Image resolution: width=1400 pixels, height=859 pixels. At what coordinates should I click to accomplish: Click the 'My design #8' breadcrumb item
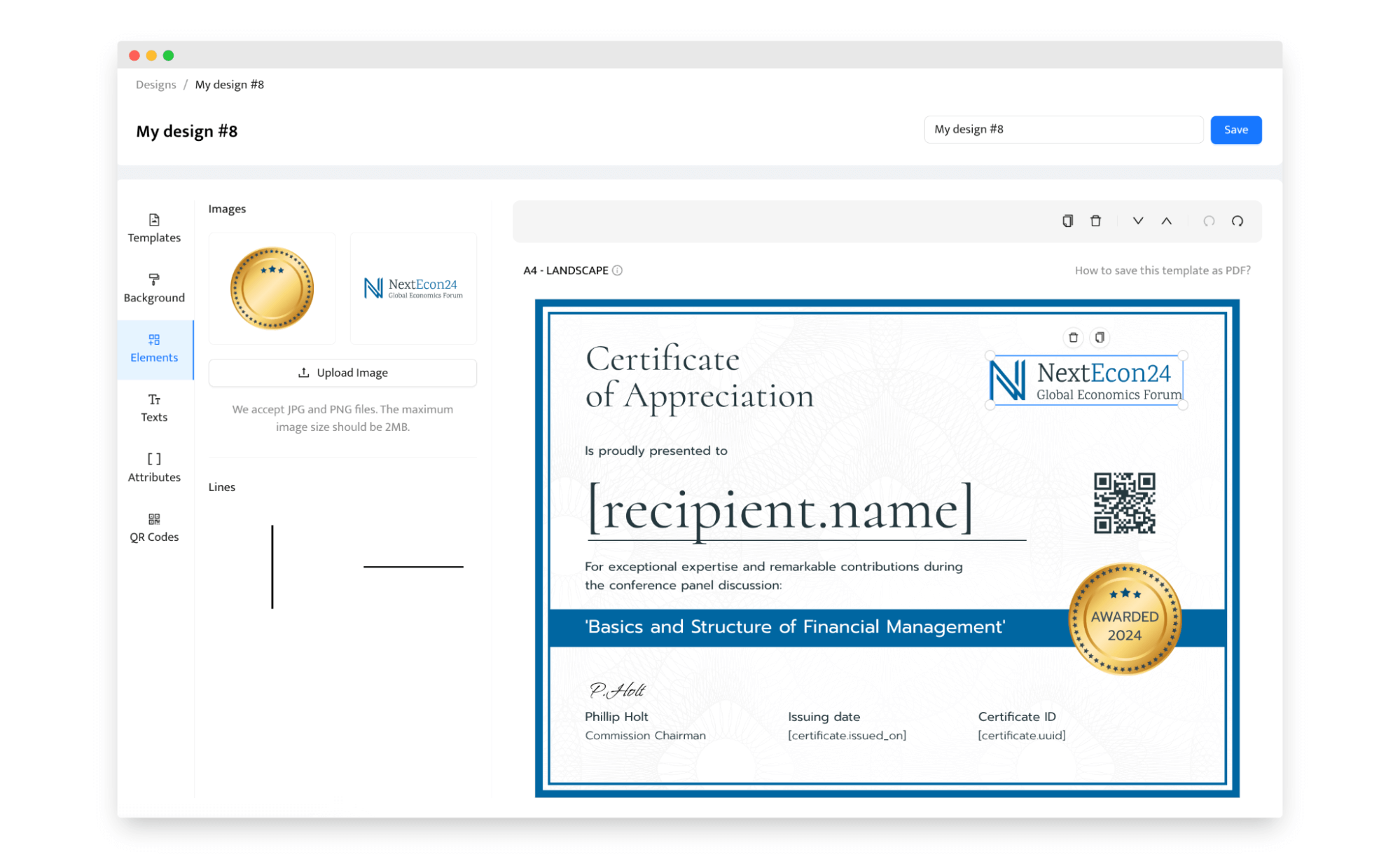click(x=229, y=85)
